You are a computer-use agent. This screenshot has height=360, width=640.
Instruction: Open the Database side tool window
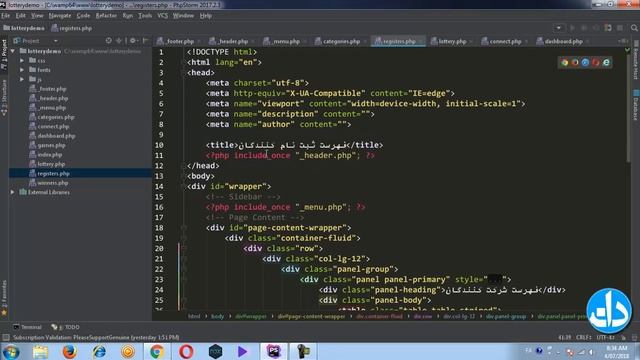636,105
